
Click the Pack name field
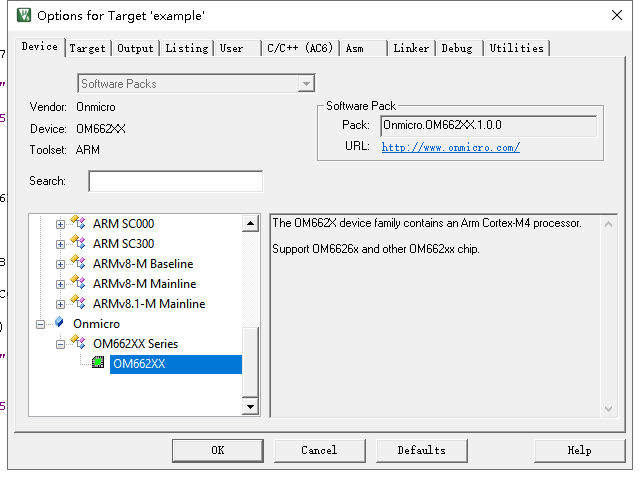(489, 126)
